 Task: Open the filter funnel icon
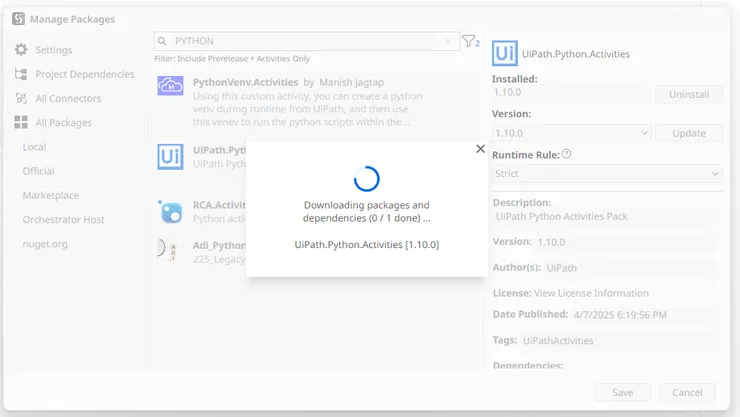(x=470, y=41)
